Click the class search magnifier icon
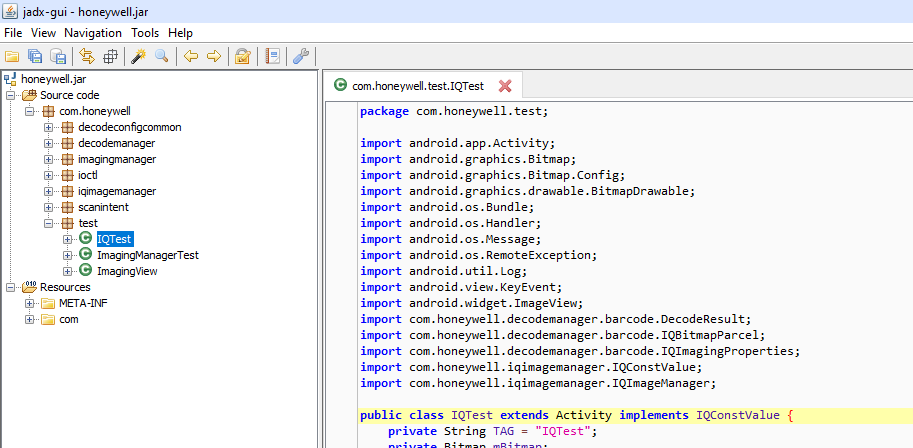Image resolution: width=913 pixels, height=448 pixels. (161, 56)
